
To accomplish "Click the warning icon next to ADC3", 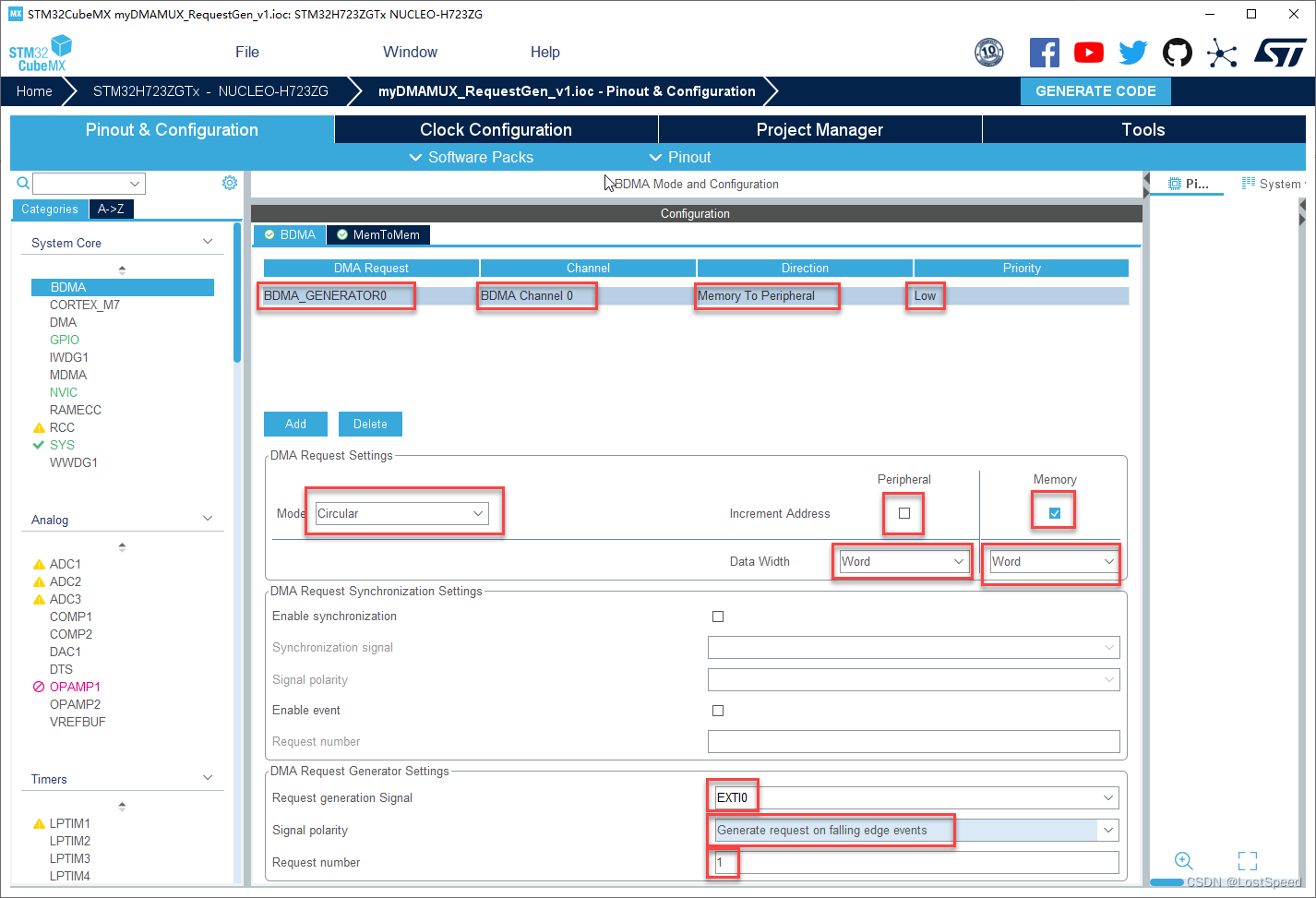I will point(39,599).
